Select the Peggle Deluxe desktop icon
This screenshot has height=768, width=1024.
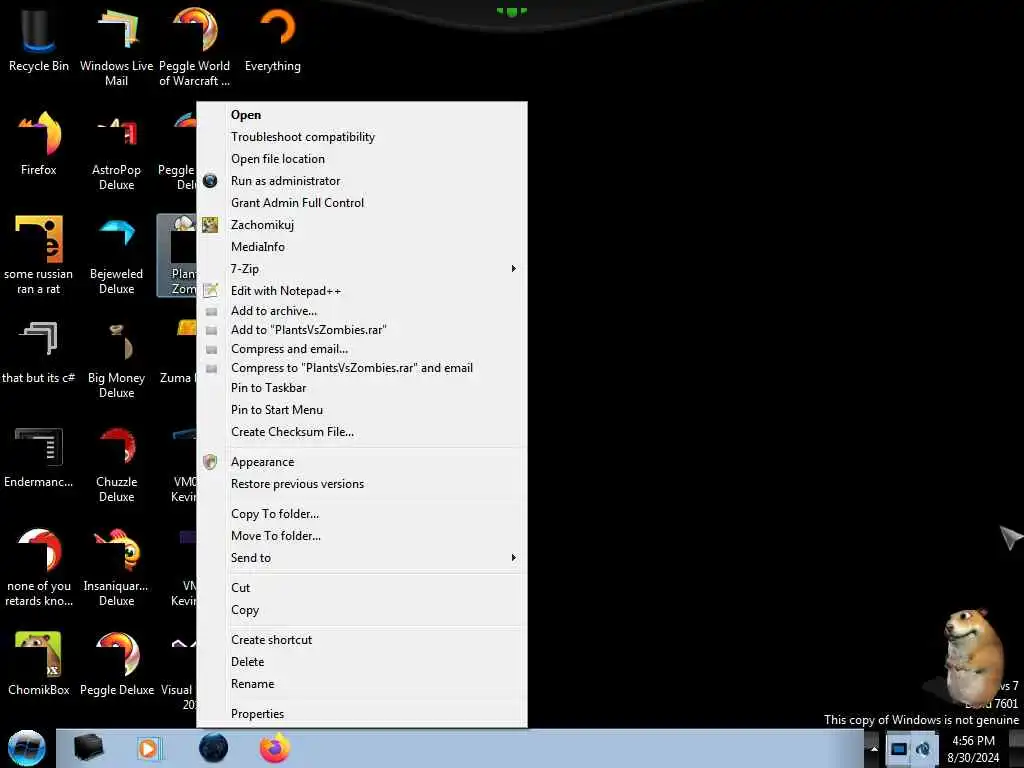(x=116, y=663)
